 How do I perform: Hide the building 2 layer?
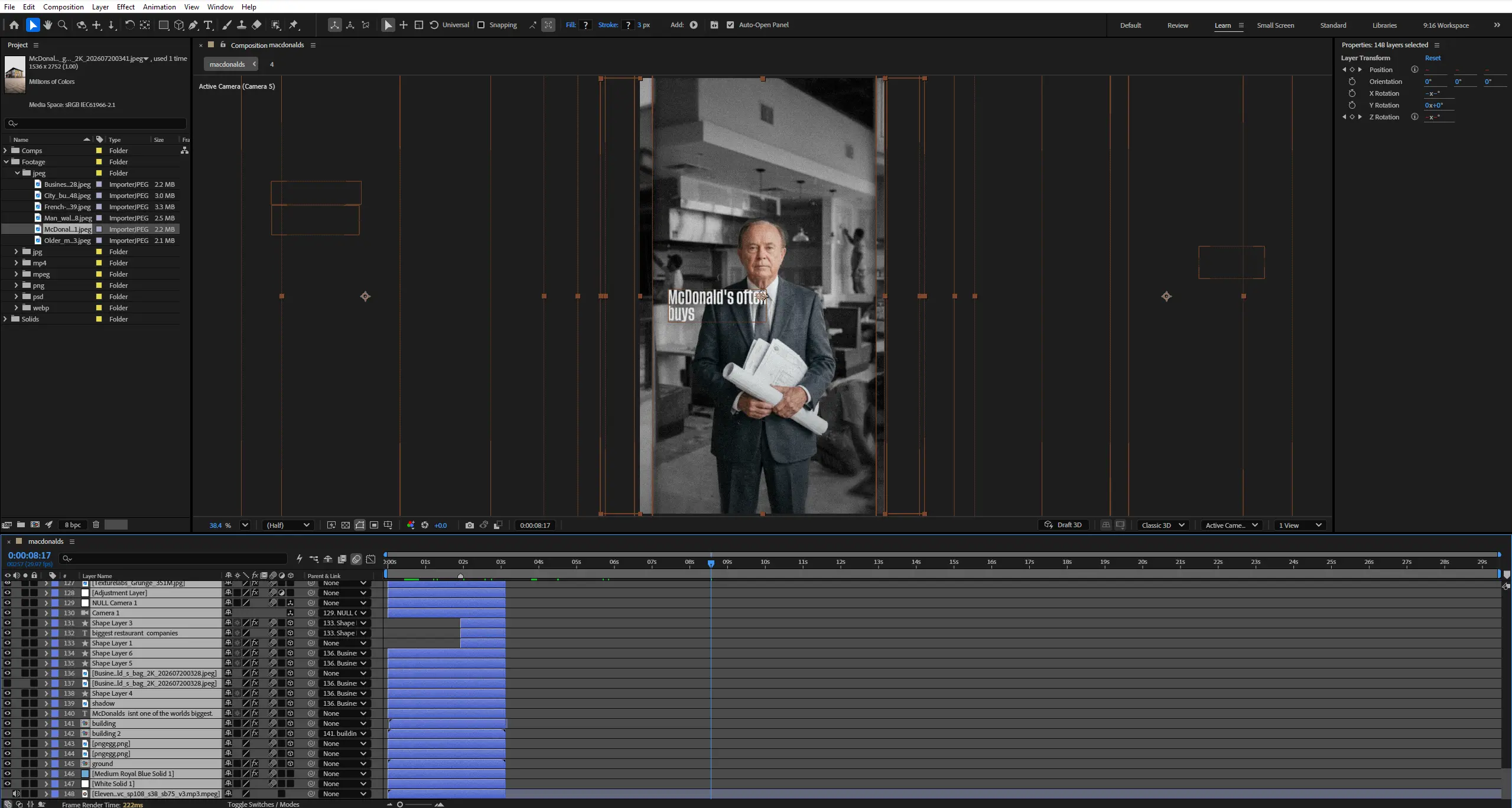click(x=7, y=734)
